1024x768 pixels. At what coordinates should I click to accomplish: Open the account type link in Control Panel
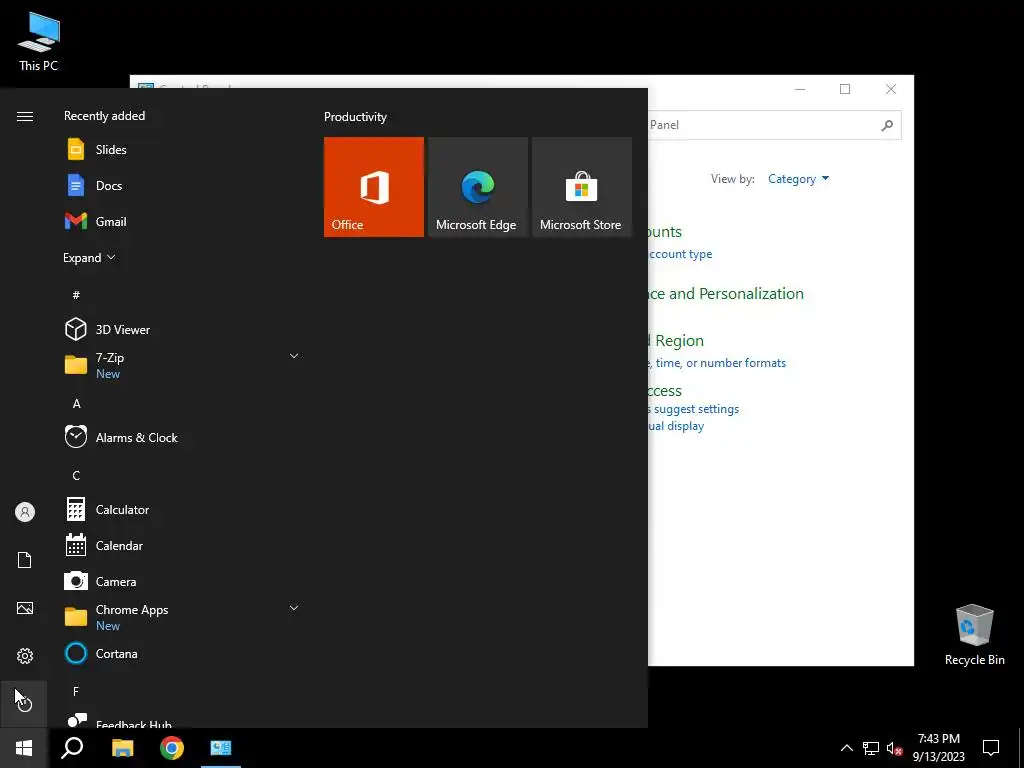click(x=680, y=254)
